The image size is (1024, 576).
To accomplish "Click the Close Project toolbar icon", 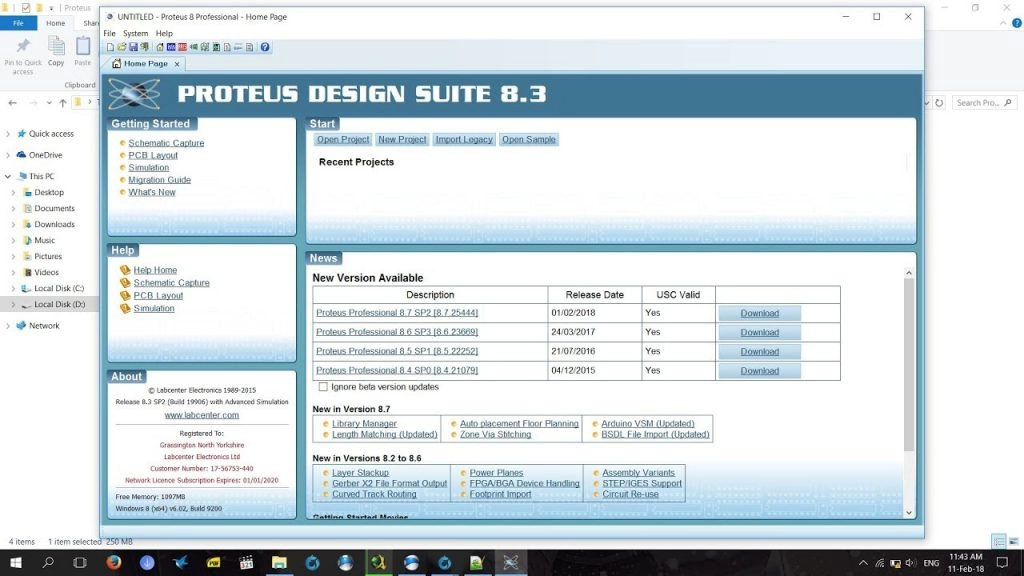I will pyautogui.click(x=144, y=47).
